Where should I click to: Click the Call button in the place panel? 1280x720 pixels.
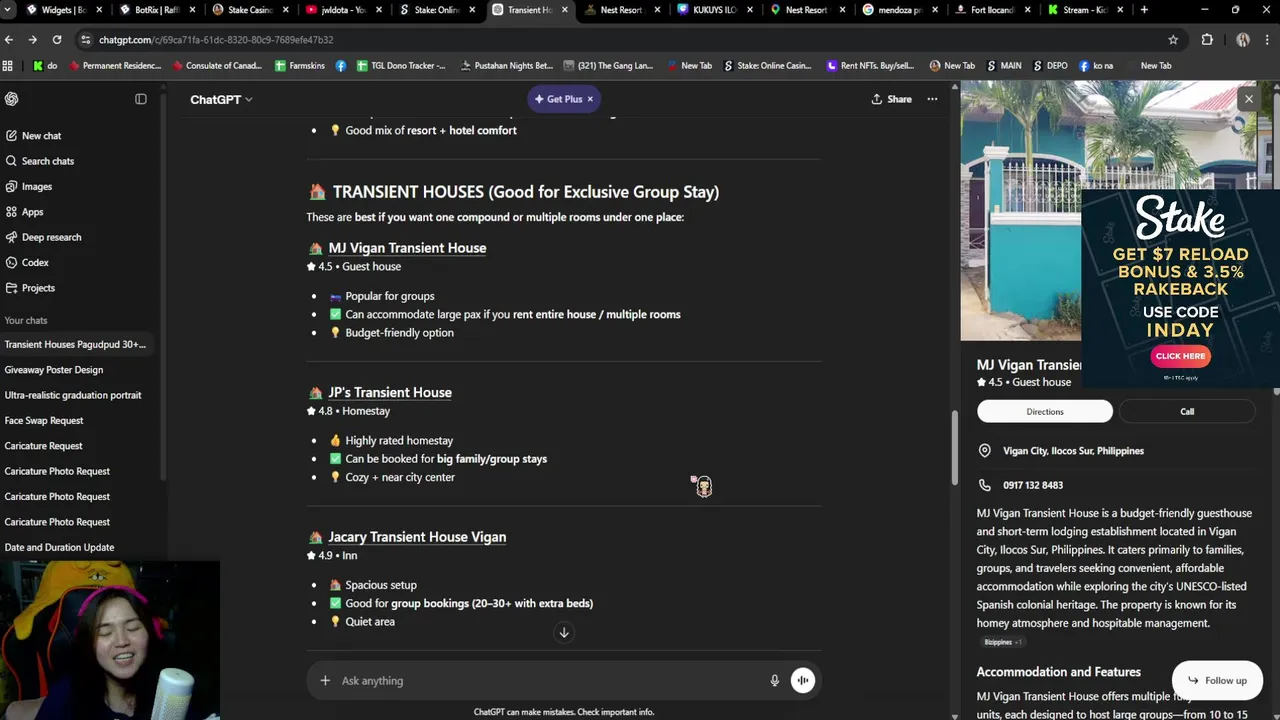coord(1187,411)
